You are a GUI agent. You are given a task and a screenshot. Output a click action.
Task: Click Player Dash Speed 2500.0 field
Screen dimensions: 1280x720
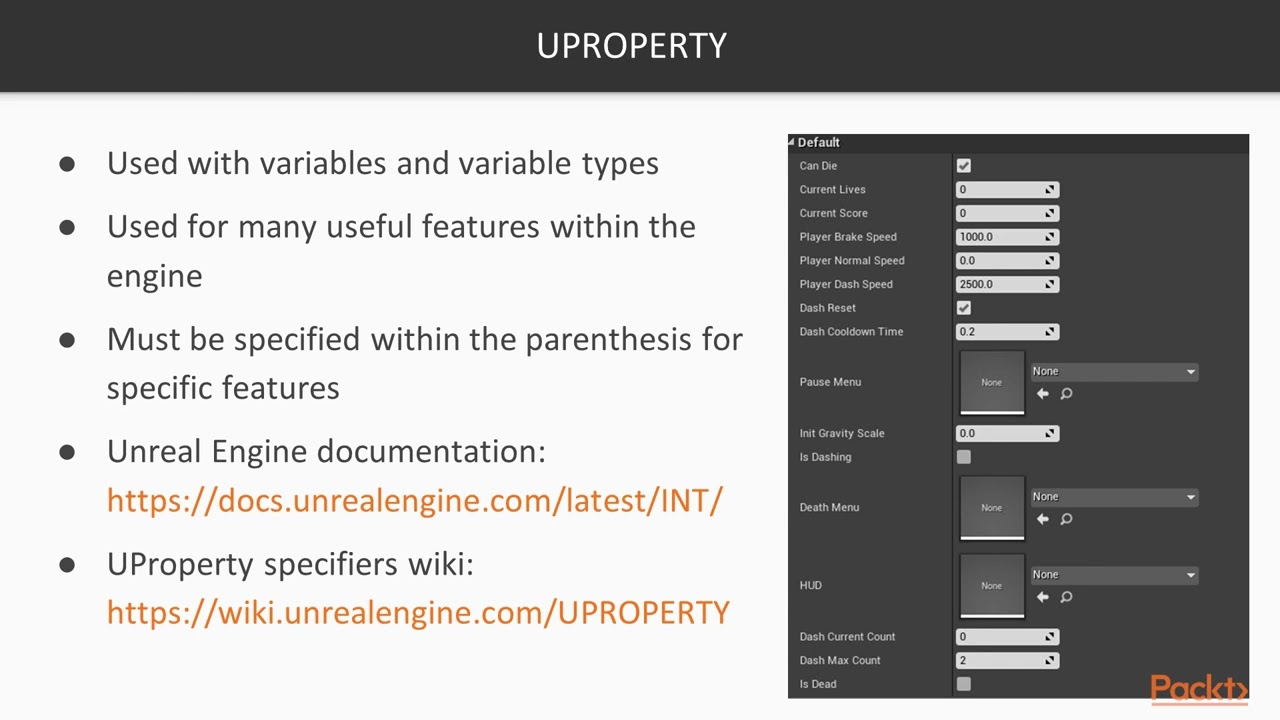pos(1007,284)
